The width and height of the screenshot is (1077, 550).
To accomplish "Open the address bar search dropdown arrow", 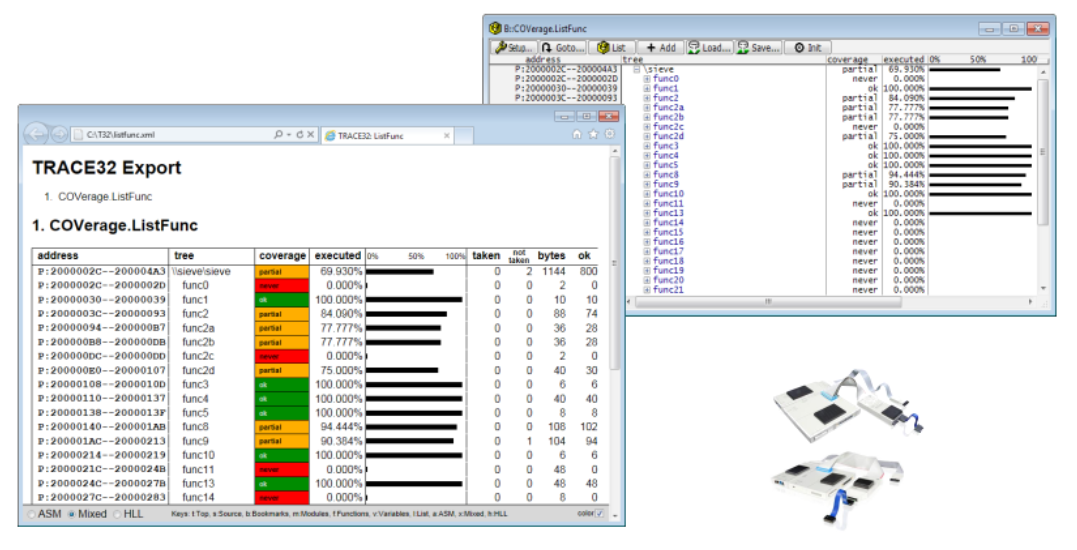I will (x=289, y=135).
